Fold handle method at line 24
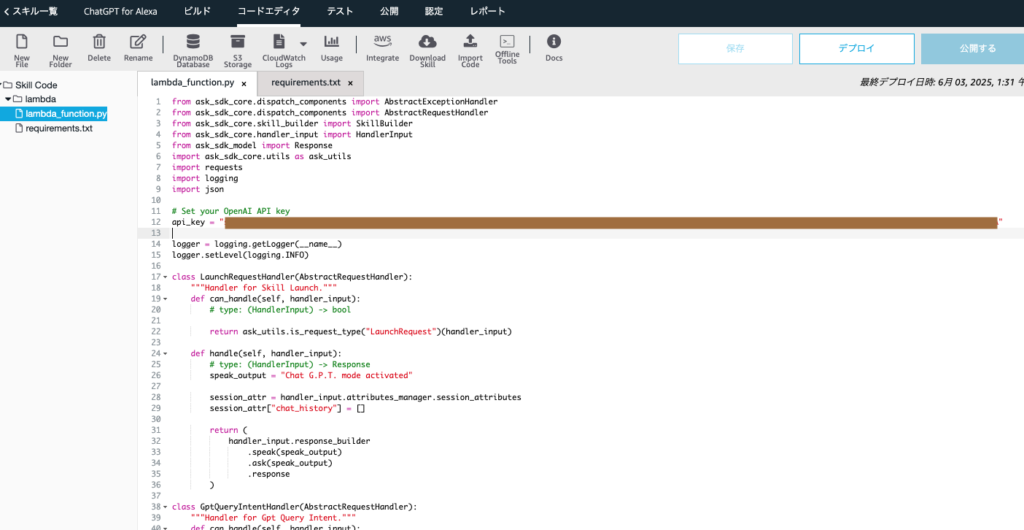Viewport: 1024px width, 530px height. (165, 353)
